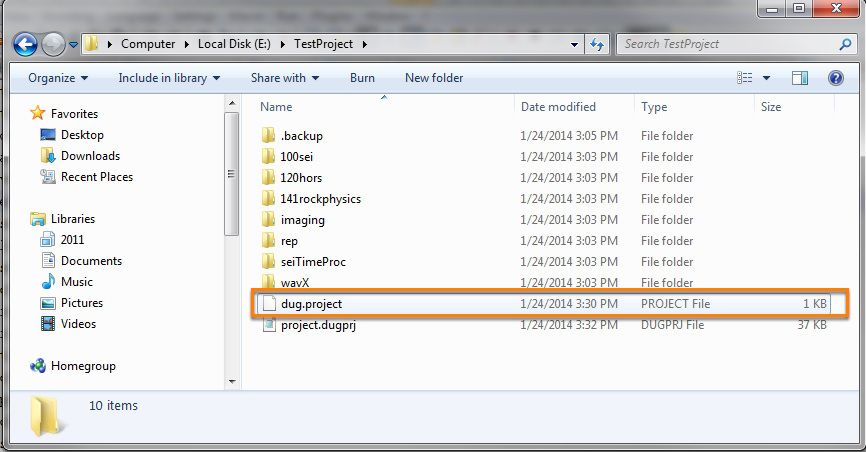Change view with the view icon

[x=744, y=78]
